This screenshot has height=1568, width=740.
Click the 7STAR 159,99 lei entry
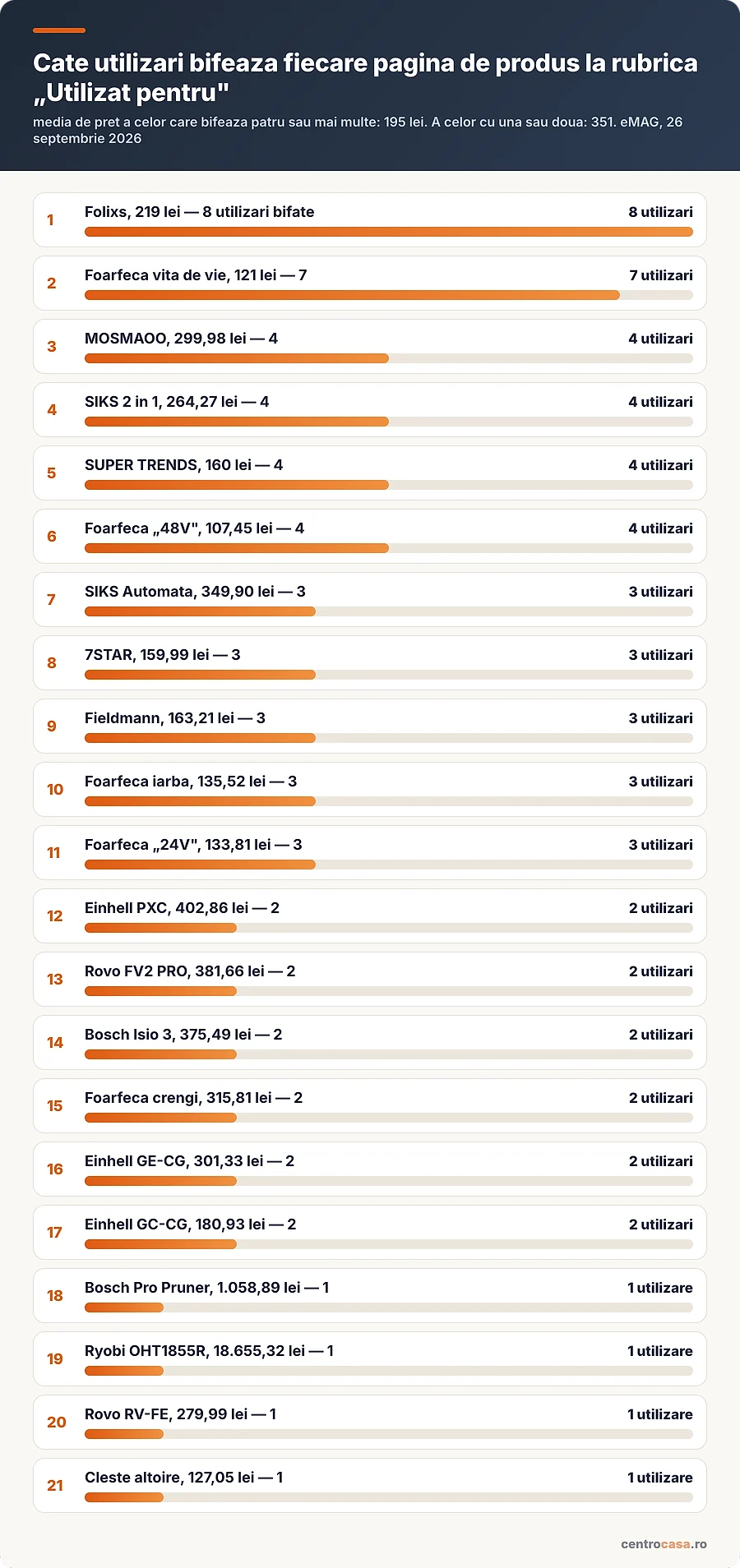click(x=370, y=662)
